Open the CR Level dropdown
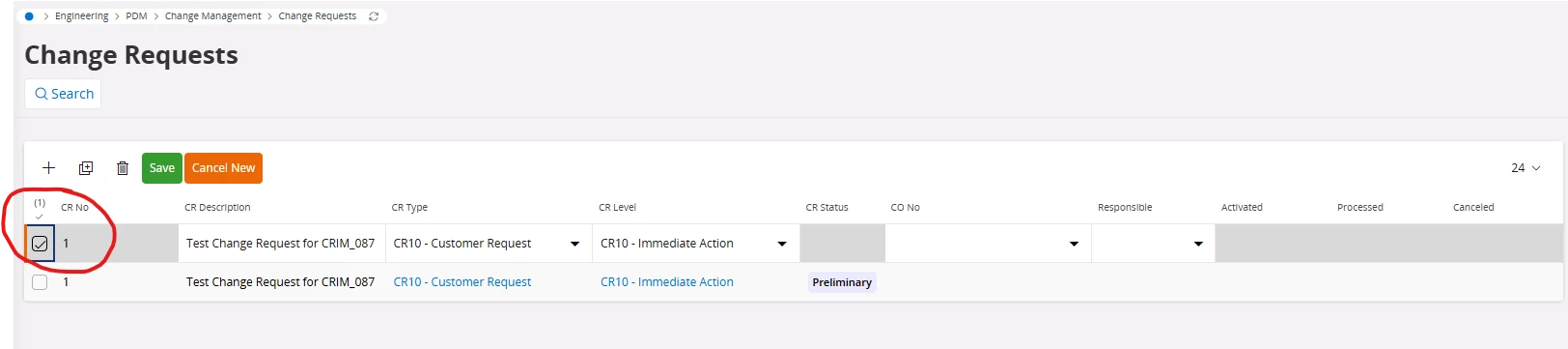 pyautogui.click(x=782, y=244)
